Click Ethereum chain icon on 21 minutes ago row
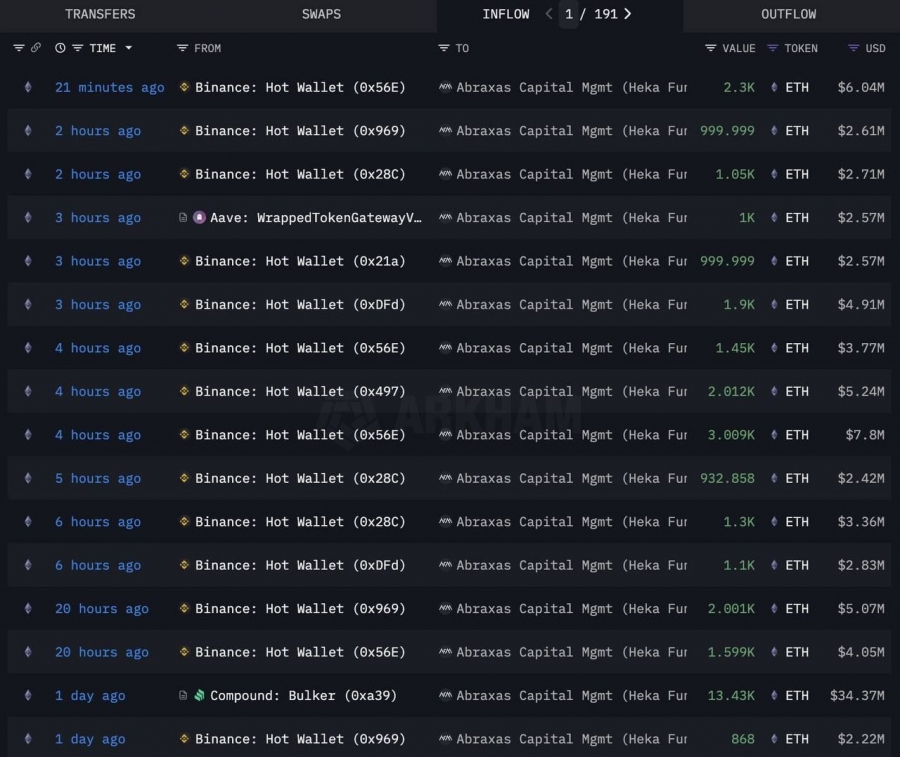 tap(28, 87)
